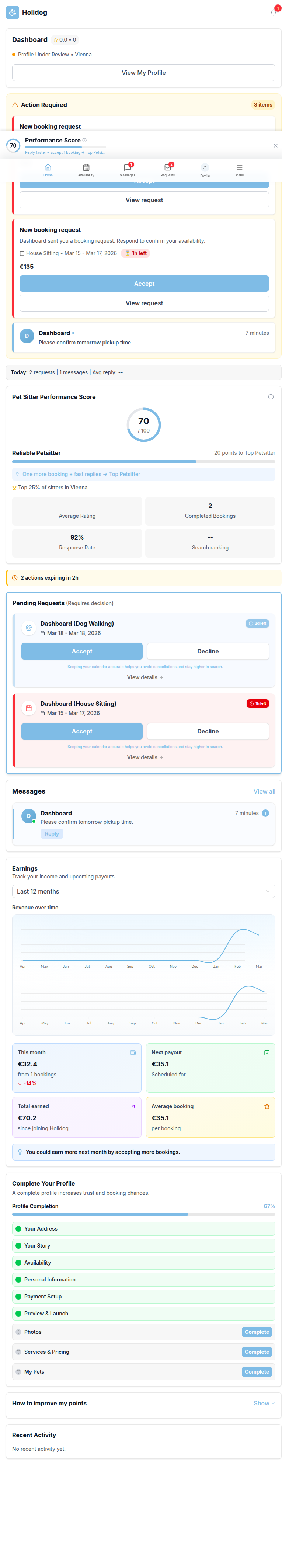Screen dimensions: 282x1568
Task: Decline the House Sitting pending request
Action: 208,731
